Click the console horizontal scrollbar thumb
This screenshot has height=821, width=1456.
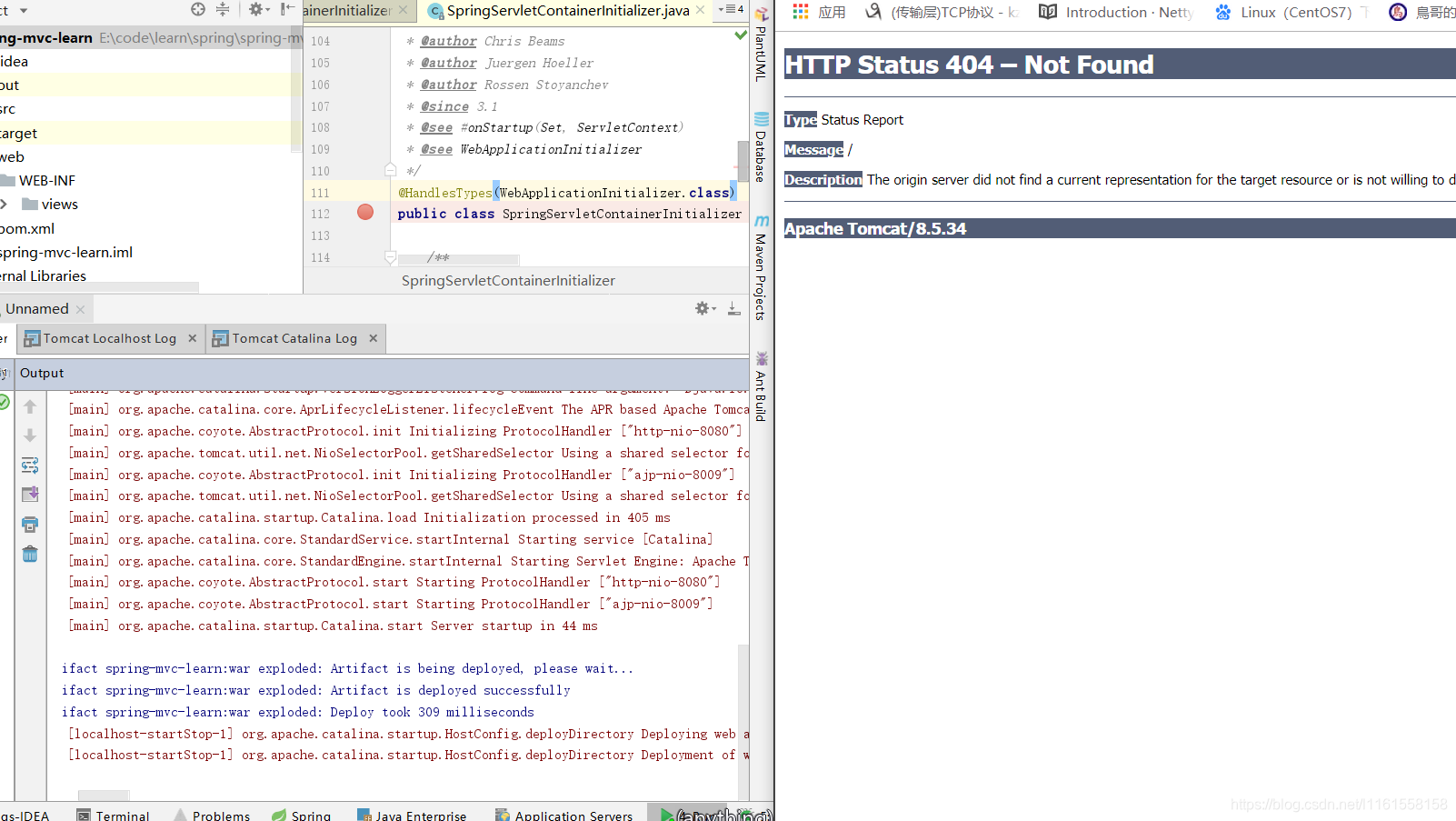tap(104, 796)
